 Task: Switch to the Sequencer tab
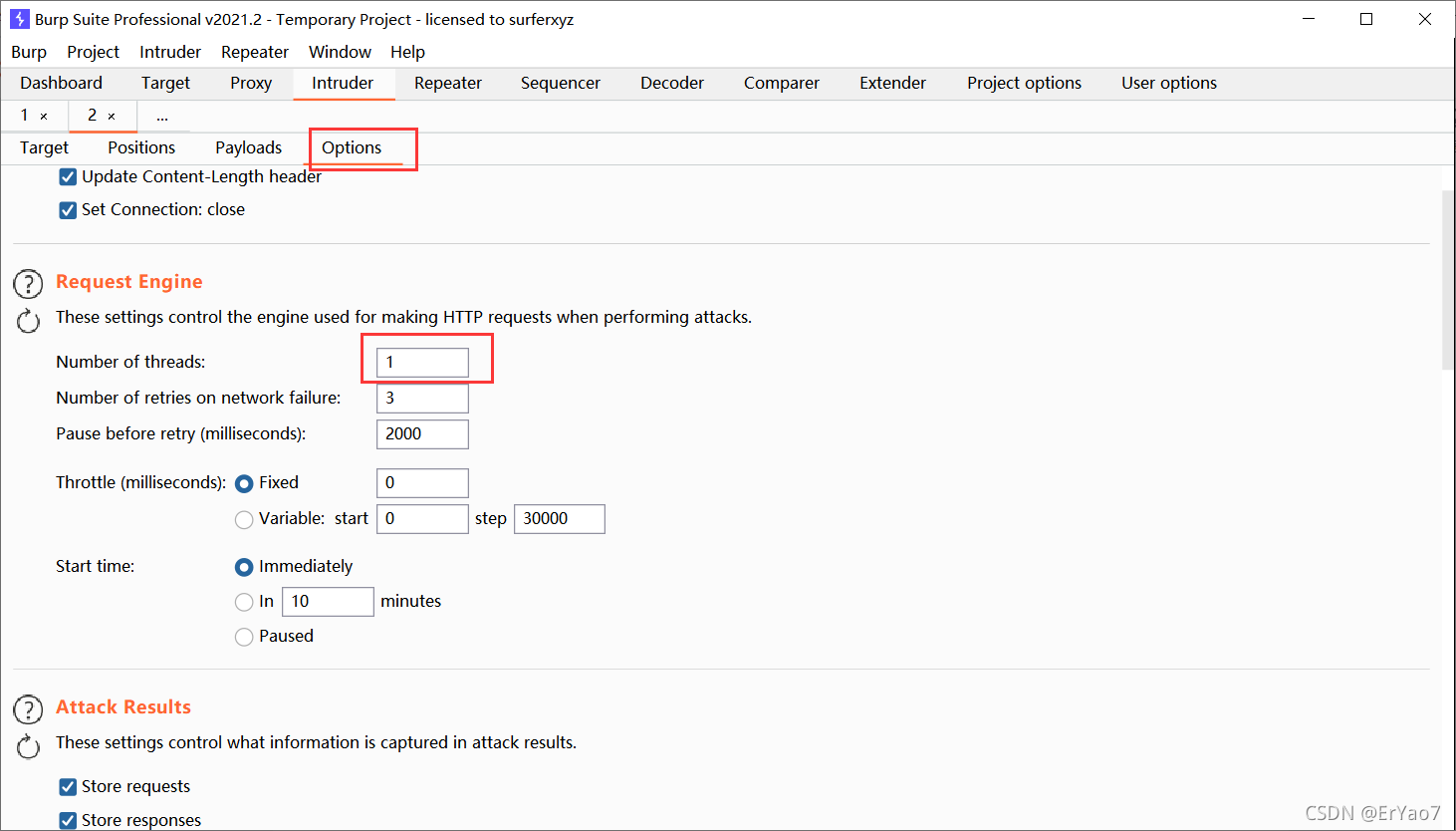click(x=561, y=84)
